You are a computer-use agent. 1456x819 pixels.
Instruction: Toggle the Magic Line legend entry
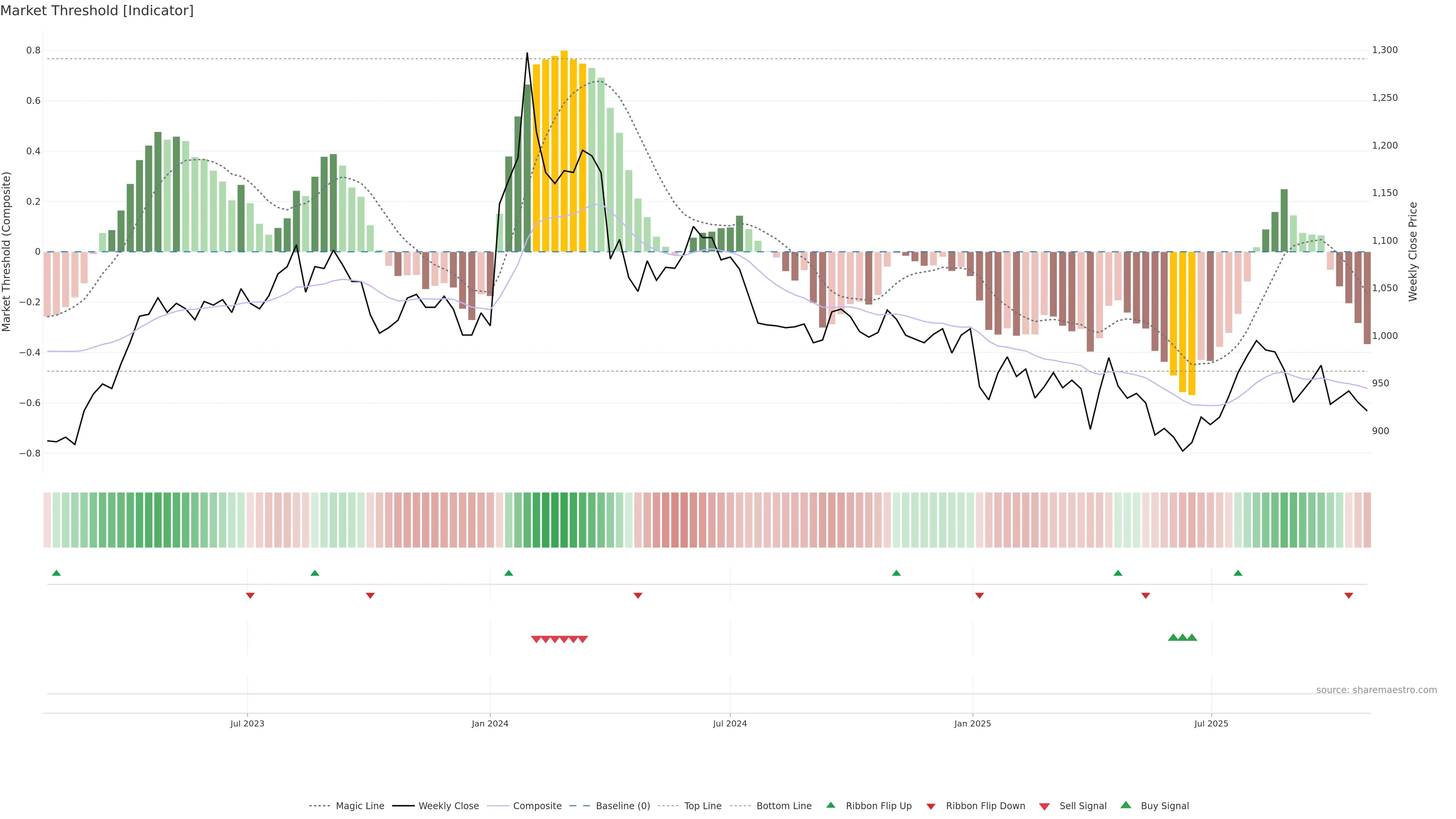pyautogui.click(x=359, y=806)
